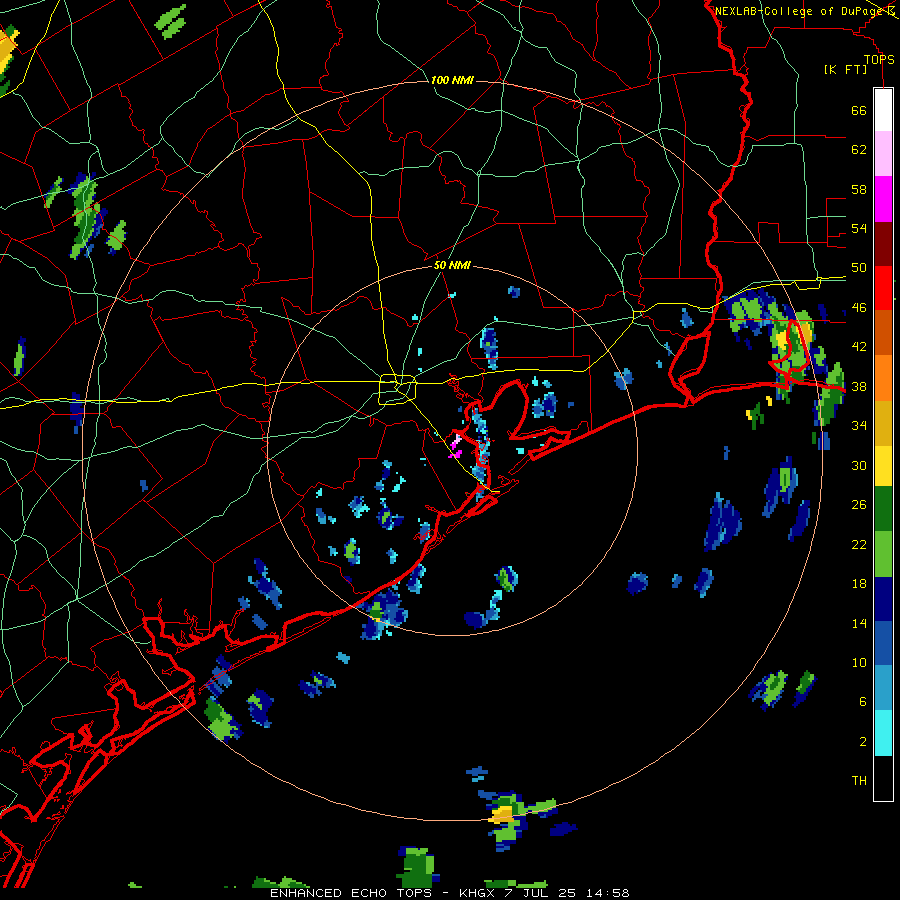Click the "TOPS" legend title
The width and height of the screenshot is (900, 900).
[x=879, y=60]
